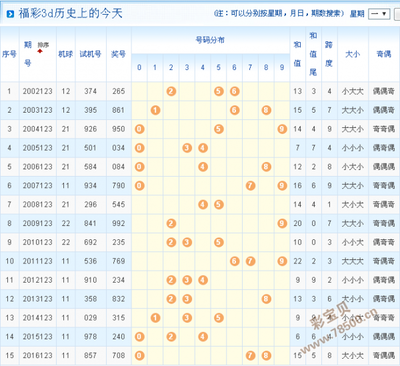The width and height of the screenshot is (400, 366).
Task: Click trial number 029
Action: tap(90, 318)
